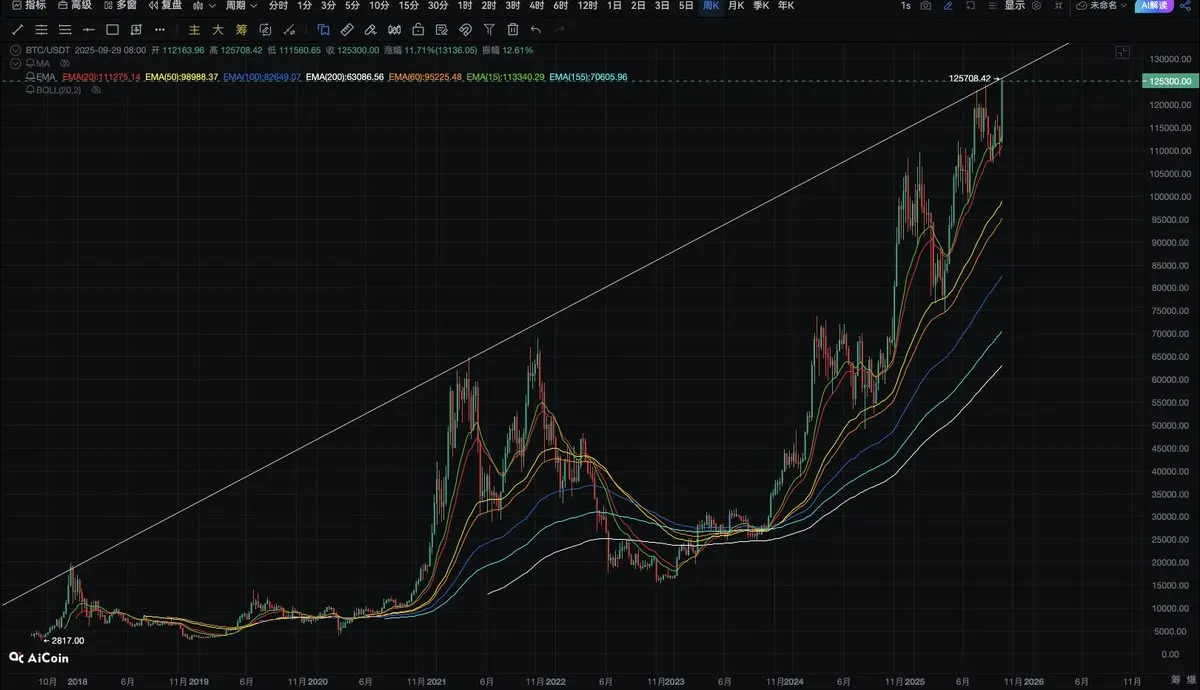1200x690 pixels.
Task: Click the candlestick range tool icon
Action: [x=395, y=30]
